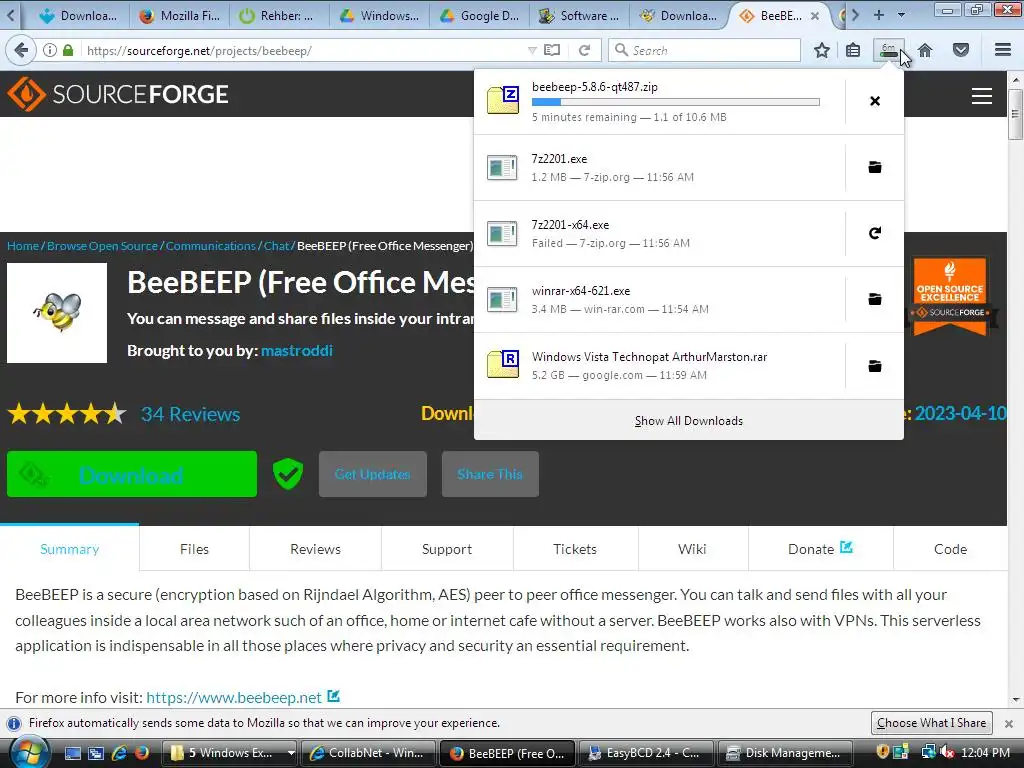
Task: Toggle Reader View in address bar
Action: click(x=552, y=50)
